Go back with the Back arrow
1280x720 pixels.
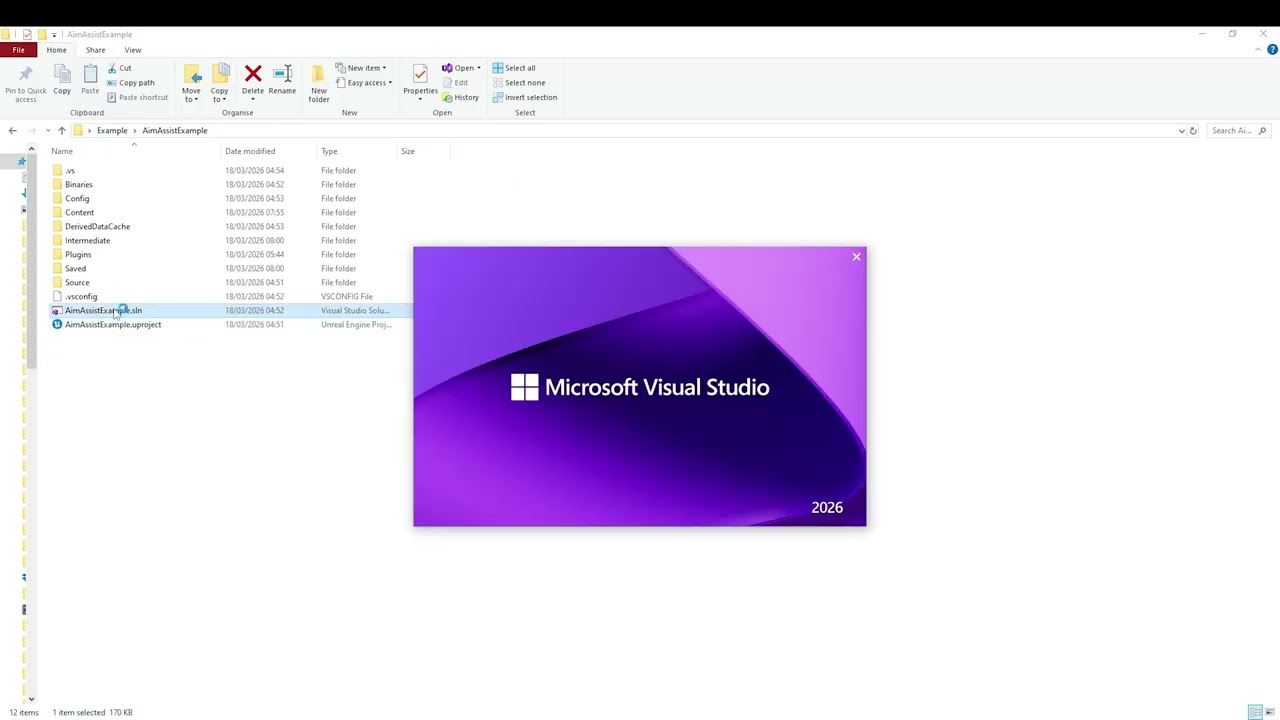(x=12, y=131)
